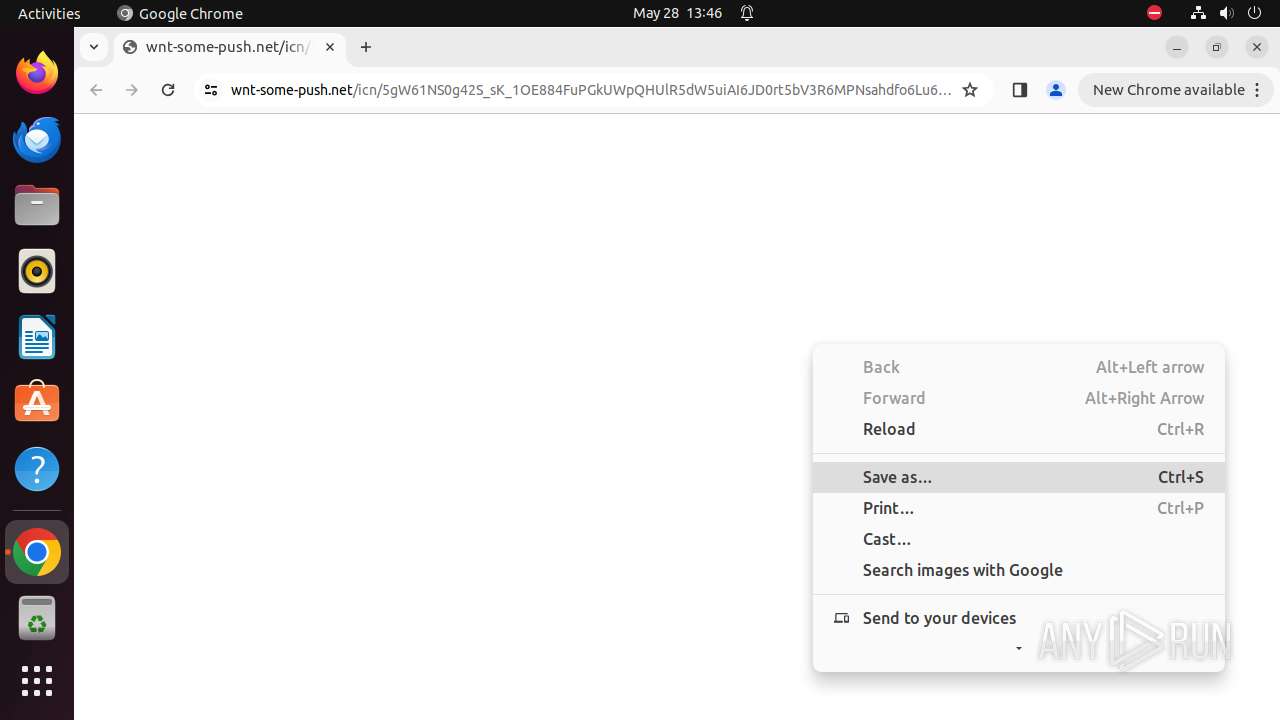1280x720 pixels.
Task: Choose the disabled Forward menu entry
Action: click(x=1019, y=398)
